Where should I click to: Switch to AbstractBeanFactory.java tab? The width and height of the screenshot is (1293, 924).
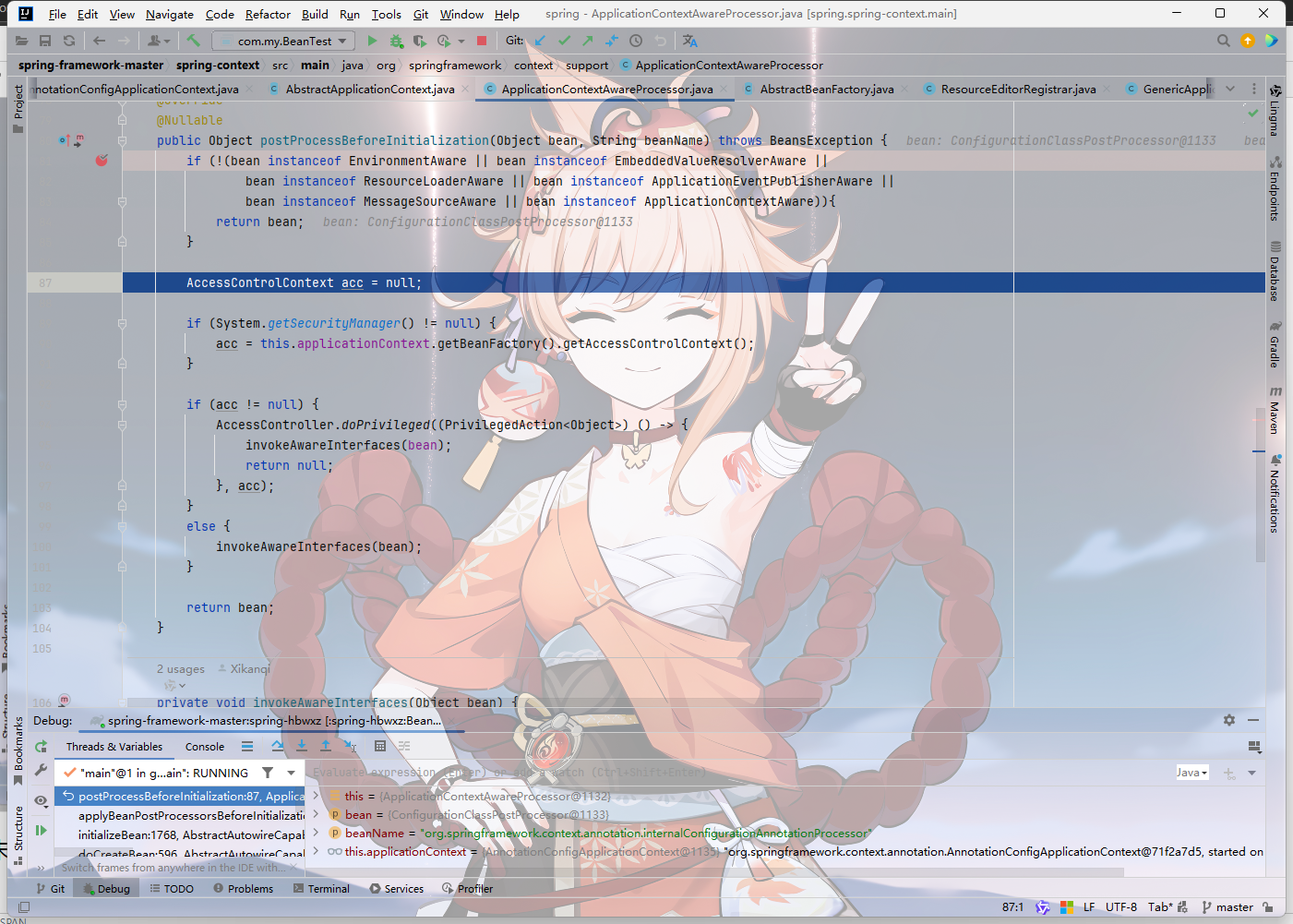tap(826, 89)
